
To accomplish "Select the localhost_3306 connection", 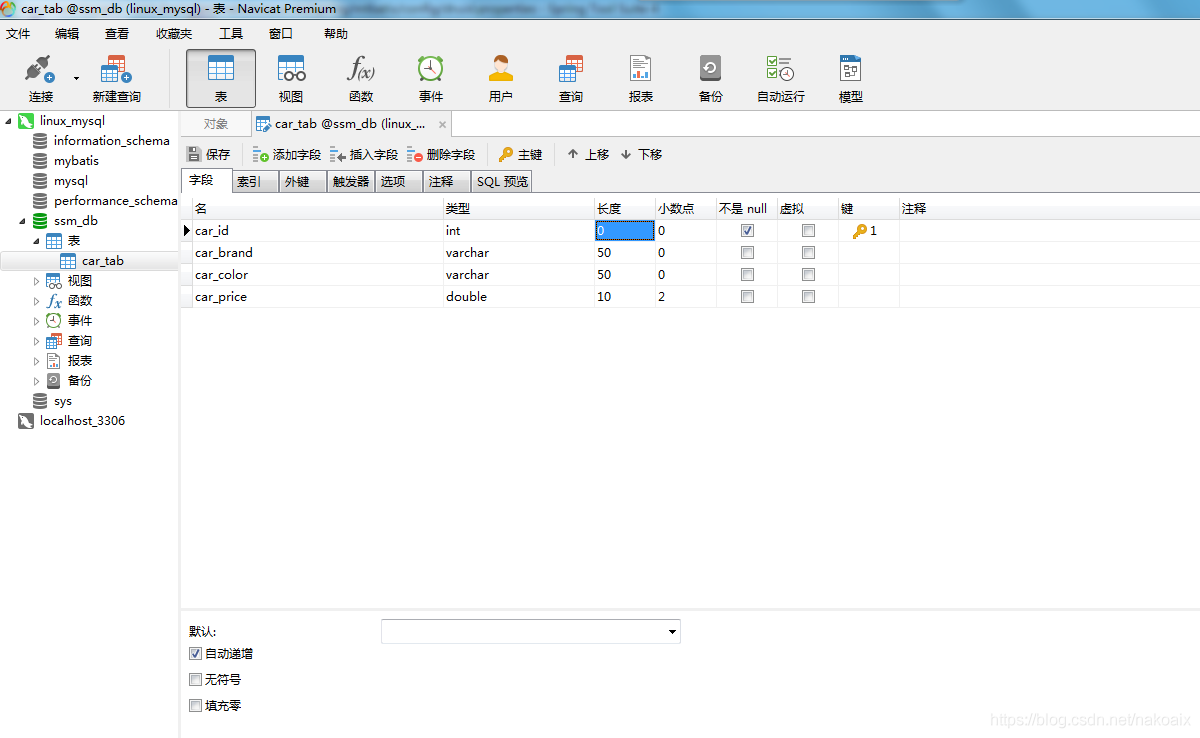I will pyautogui.click(x=82, y=421).
